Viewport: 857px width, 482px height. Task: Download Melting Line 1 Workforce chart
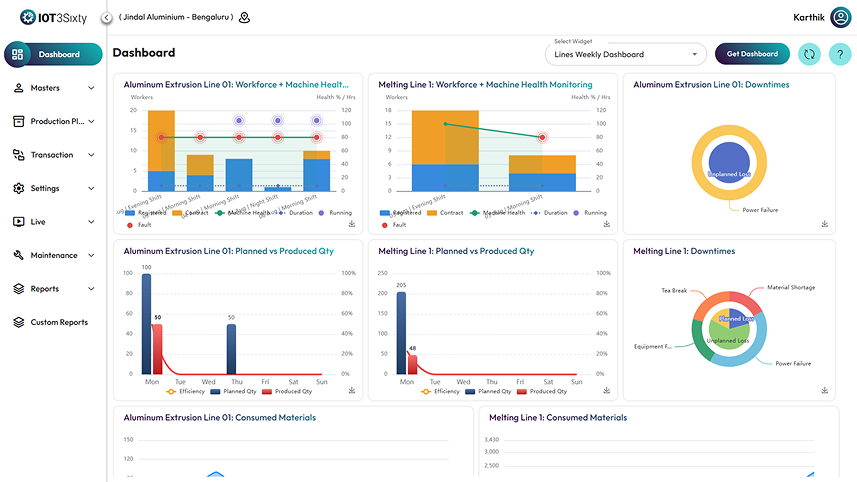[x=607, y=224]
